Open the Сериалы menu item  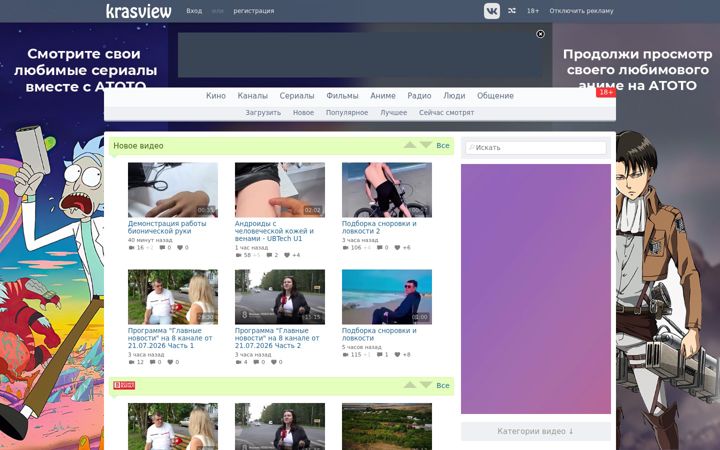297,96
